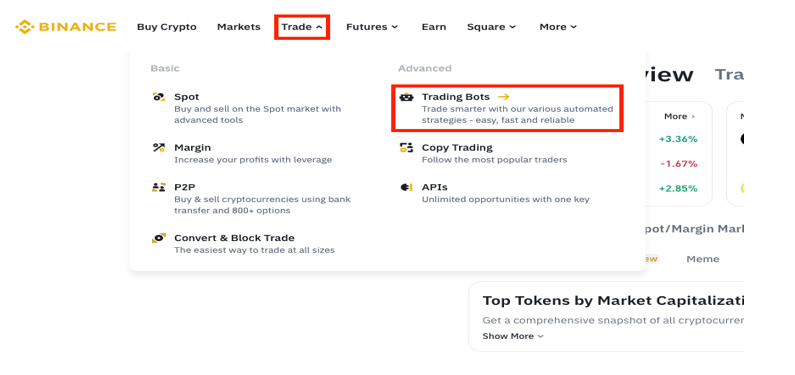Click the Binance logo icon
Viewport: 795px width, 375px height.
pos(24,27)
